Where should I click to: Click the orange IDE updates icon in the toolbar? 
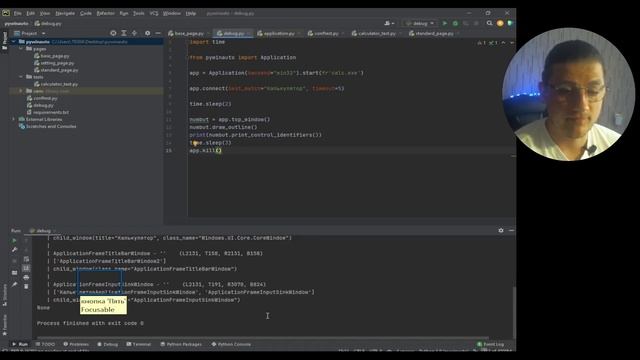[x=500, y=24]
